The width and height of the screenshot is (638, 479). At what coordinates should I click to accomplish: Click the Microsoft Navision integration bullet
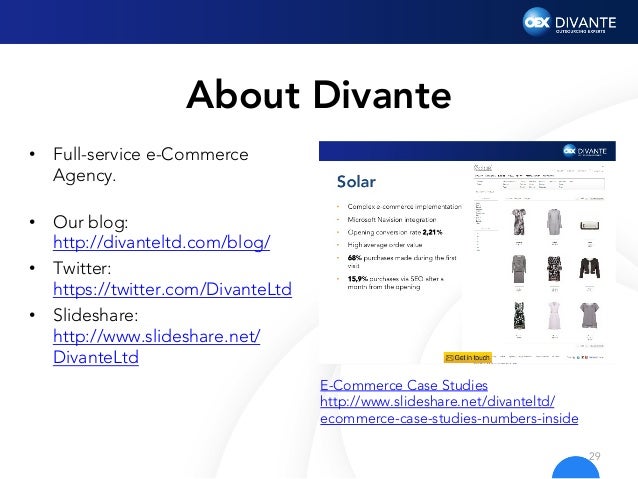[391, 219]
